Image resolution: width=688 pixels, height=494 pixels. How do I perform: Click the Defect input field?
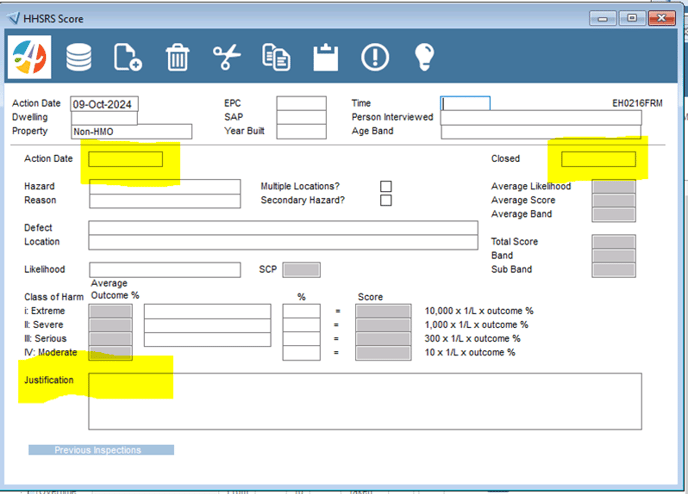283,228
